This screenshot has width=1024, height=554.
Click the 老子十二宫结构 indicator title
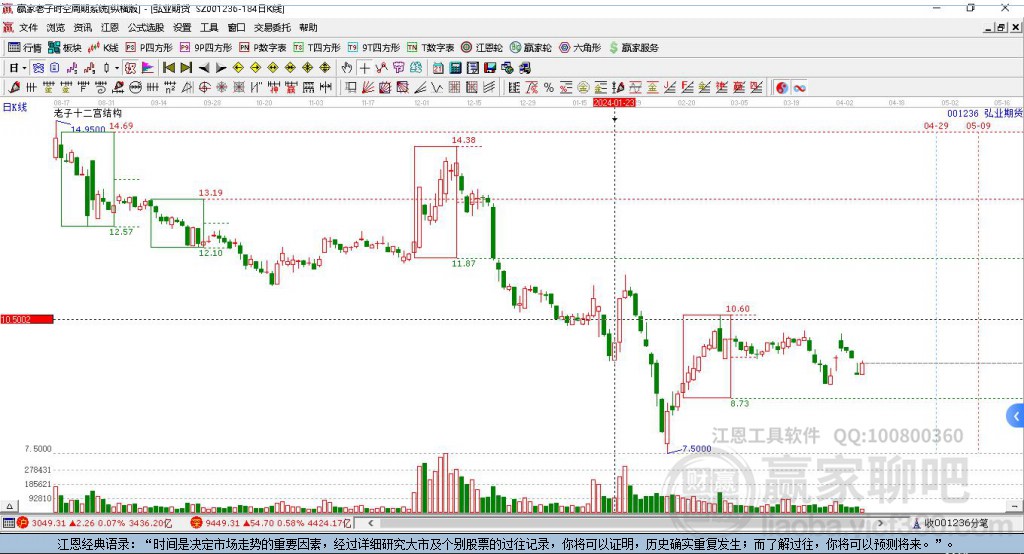[x=88, y=114]
